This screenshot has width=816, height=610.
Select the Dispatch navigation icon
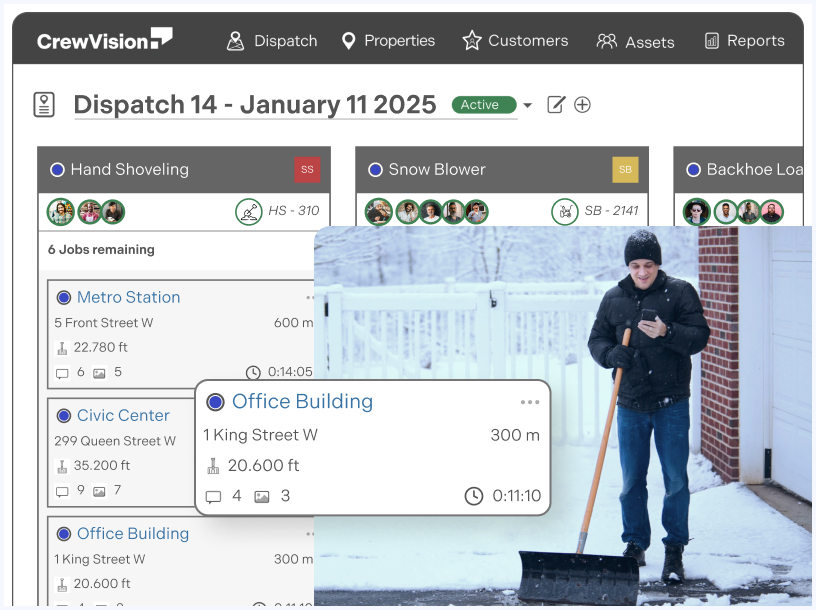pos(236,41)
